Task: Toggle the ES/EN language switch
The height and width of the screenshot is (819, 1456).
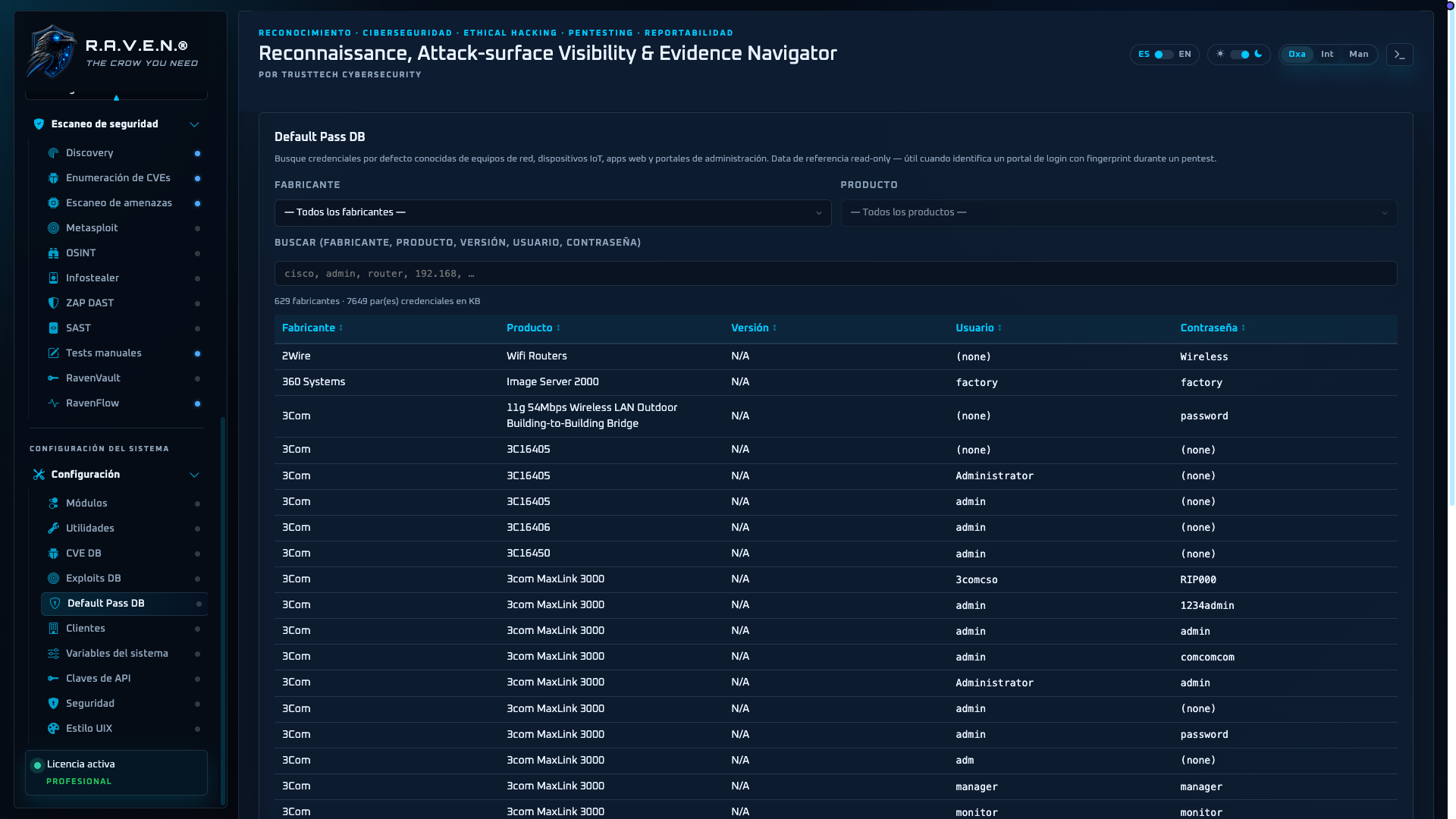Action: (x=1164, y=55)
